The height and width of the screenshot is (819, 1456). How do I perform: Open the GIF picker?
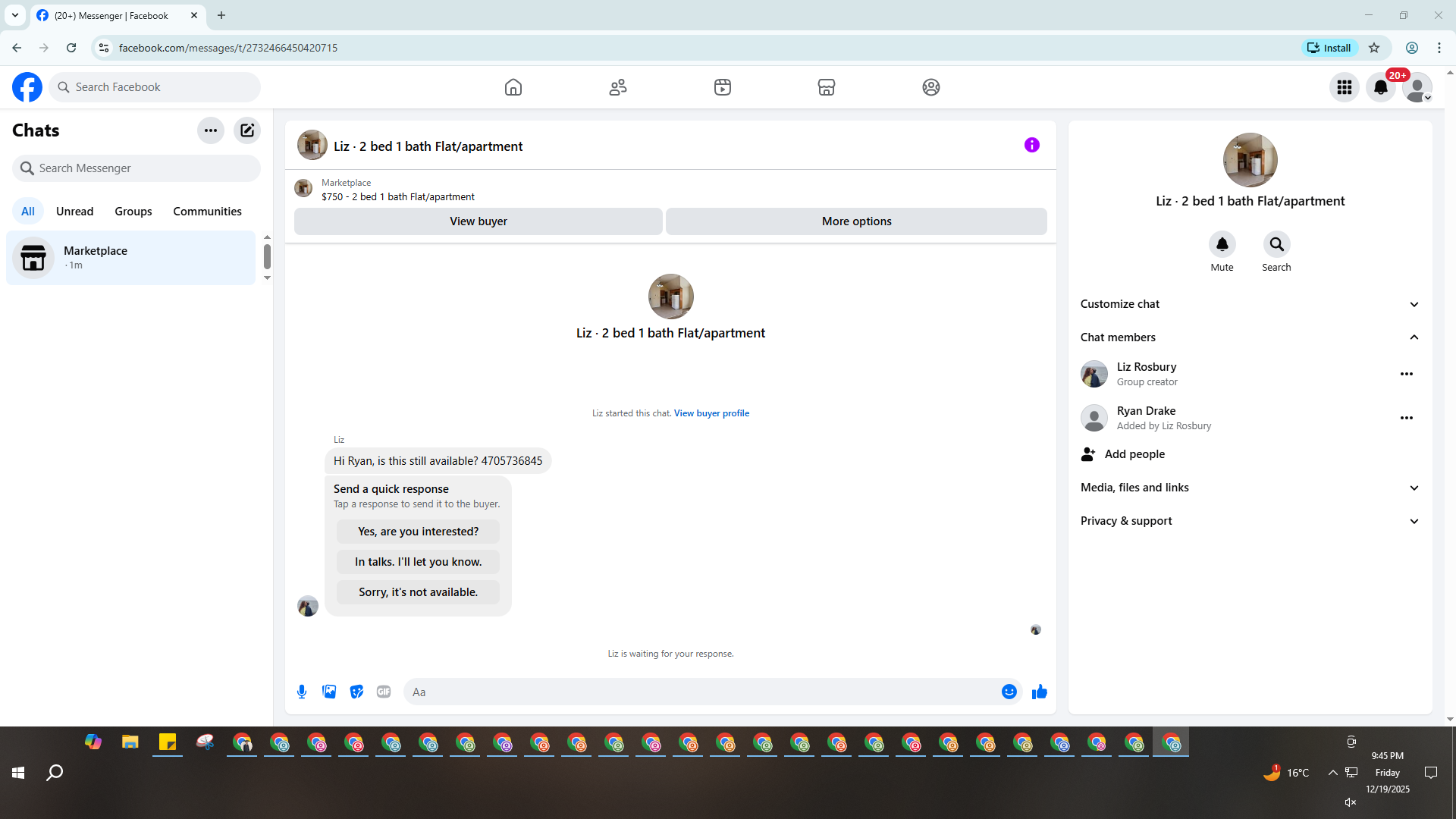[384, 692]
